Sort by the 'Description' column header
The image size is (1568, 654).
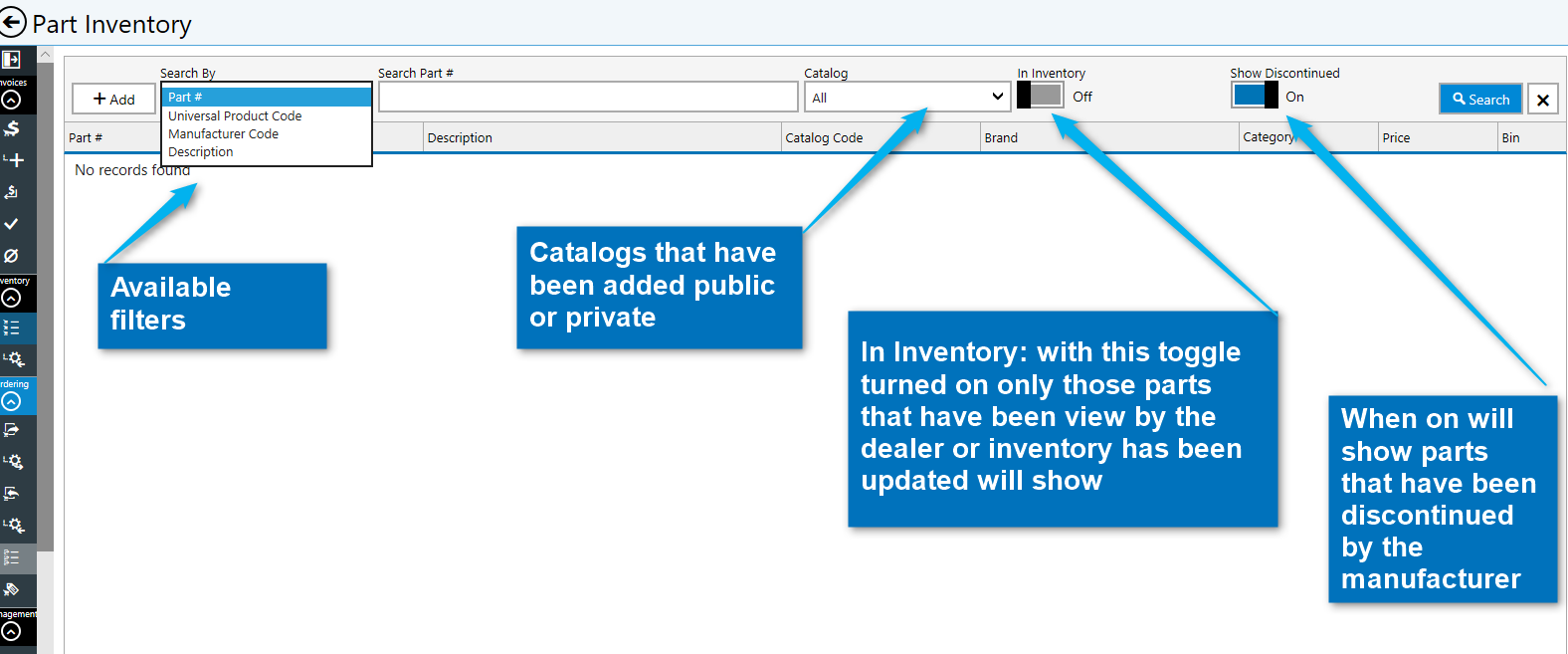click(x=460, y=137)
